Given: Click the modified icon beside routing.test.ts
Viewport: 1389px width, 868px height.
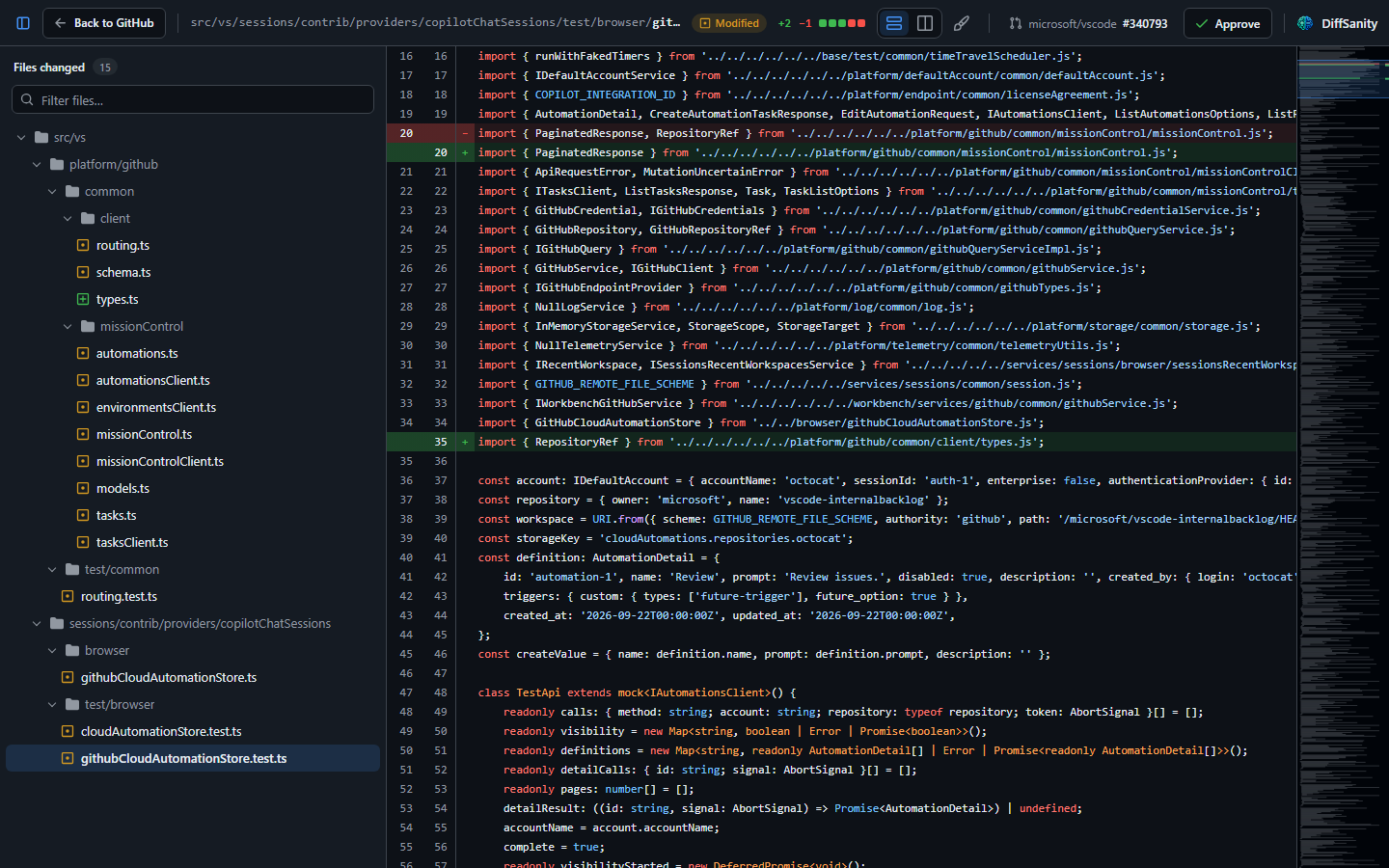Looking at the screenshot, I should [68, 596].
